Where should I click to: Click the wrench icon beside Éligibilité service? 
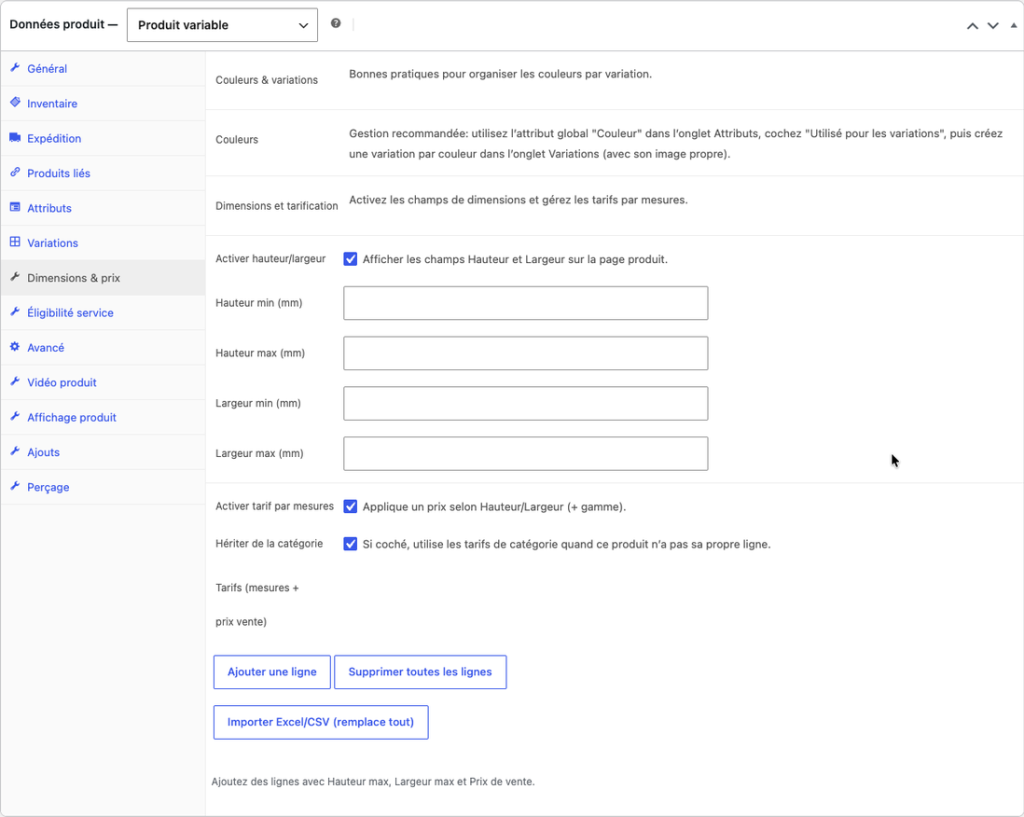pos(15,312)
